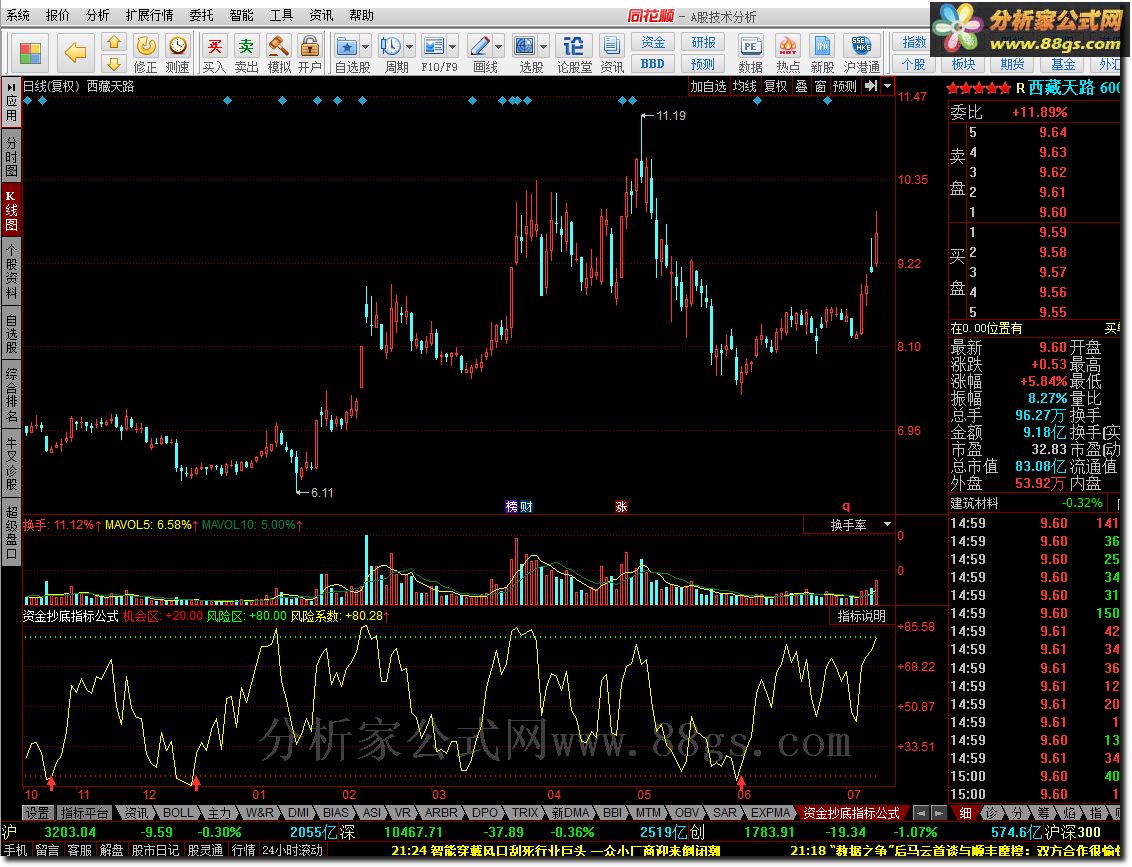The height and width of the screenshot is (867, 1132).
Task: Expand the 画线 drawing dropdown arrow
Action: coord(499,47)
